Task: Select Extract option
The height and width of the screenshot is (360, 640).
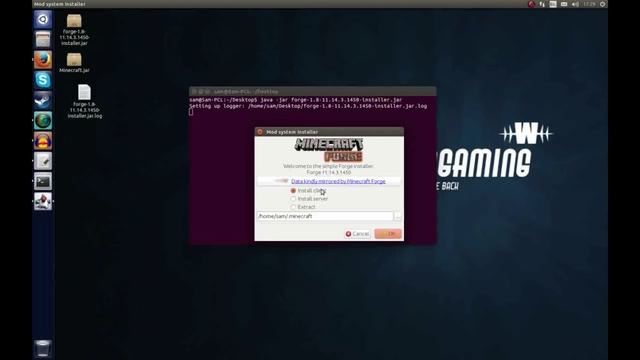Action: pyautogui.click(x=303, y=207)
